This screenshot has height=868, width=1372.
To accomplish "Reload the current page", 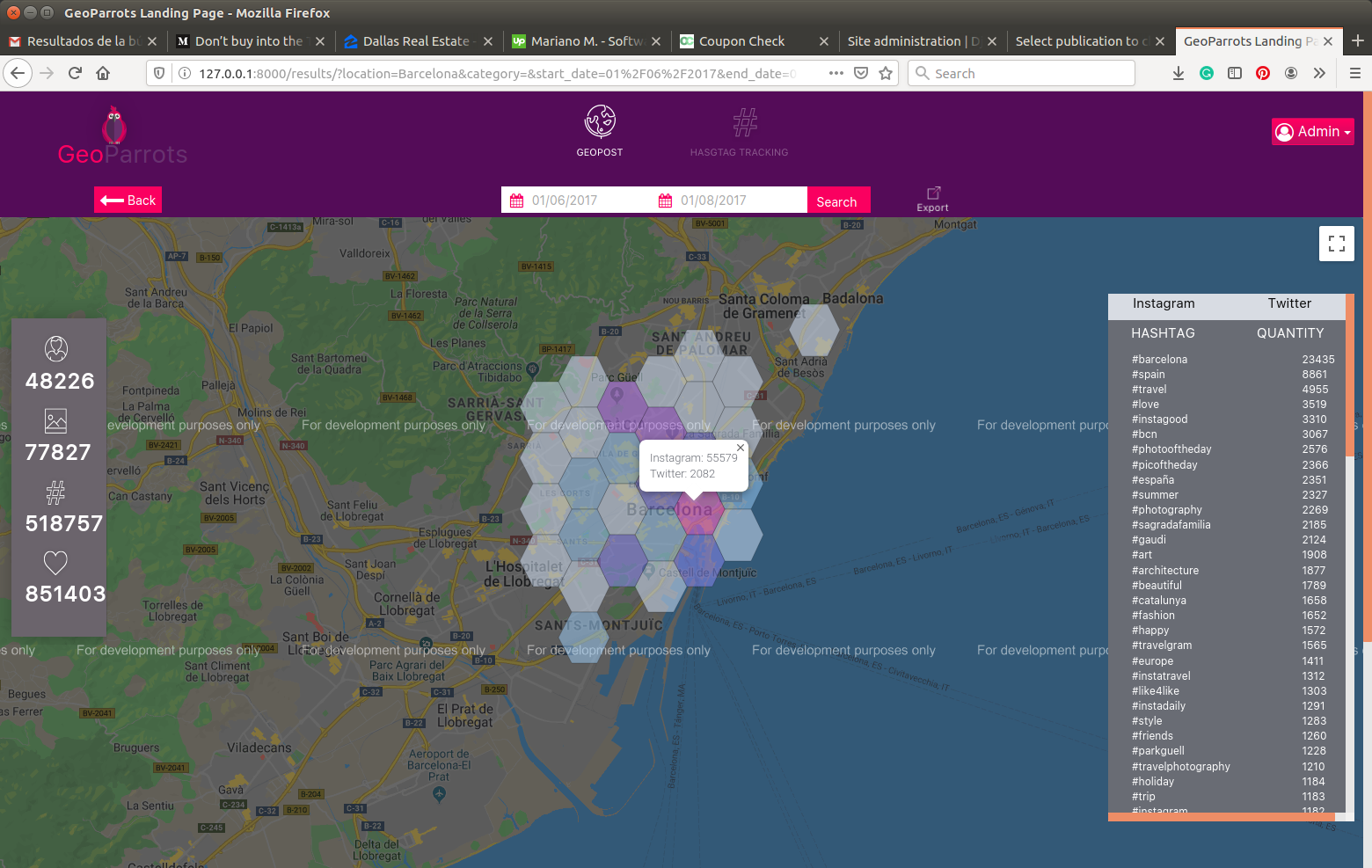I will (x=75, y=73).
